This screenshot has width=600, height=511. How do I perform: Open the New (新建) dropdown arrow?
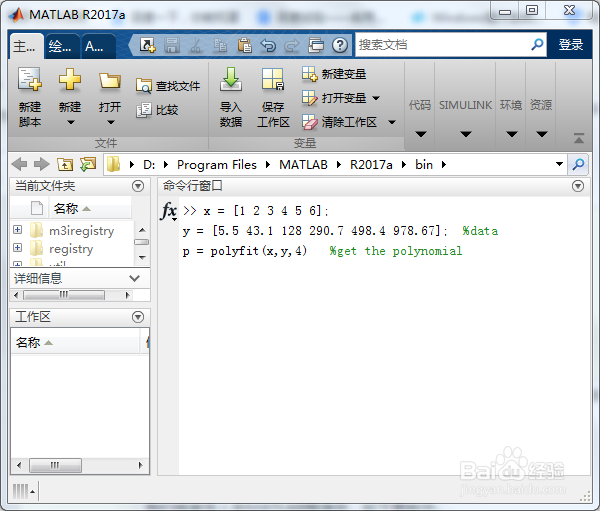pos(70,122)
